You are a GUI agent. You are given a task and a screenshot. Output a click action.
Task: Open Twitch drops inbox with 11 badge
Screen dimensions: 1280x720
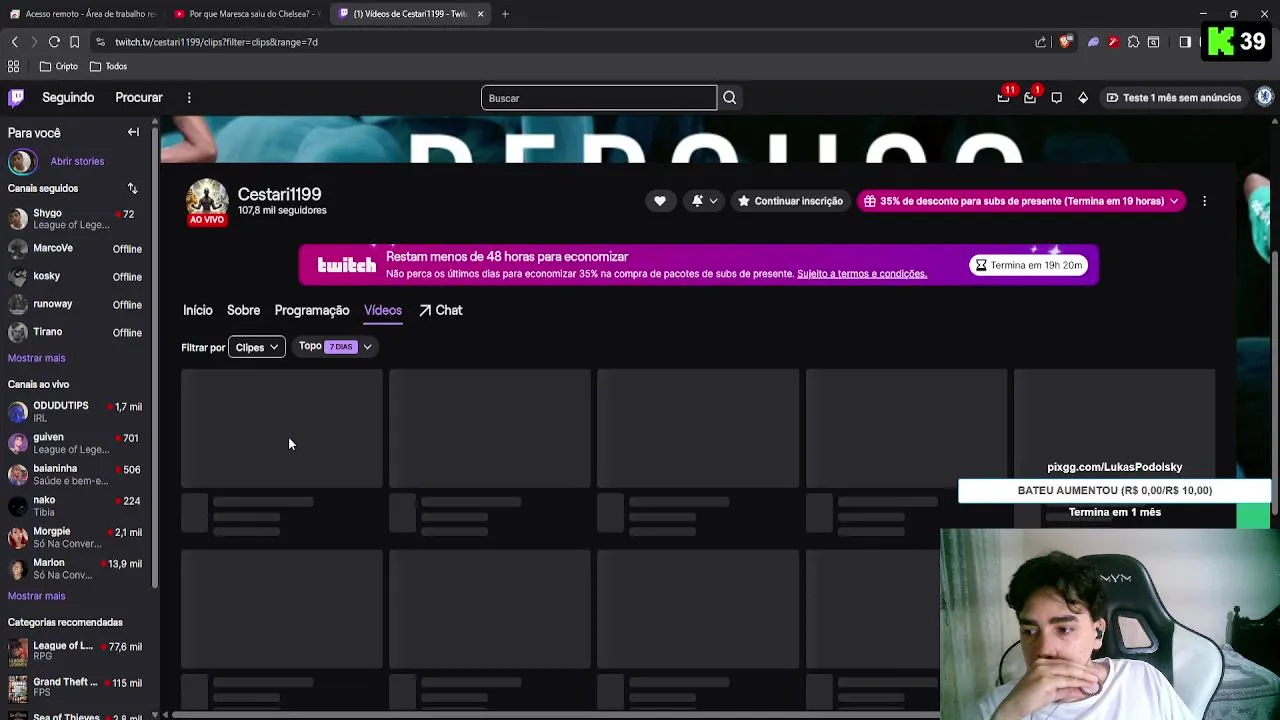pos(1003,97)
